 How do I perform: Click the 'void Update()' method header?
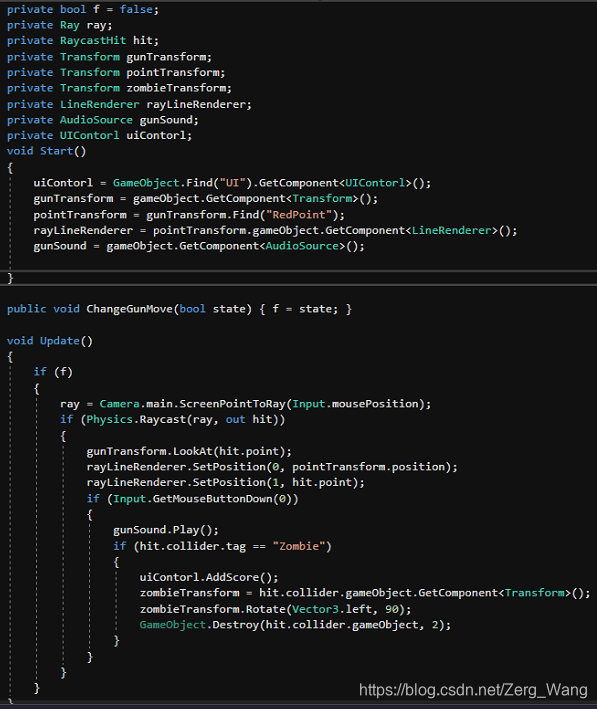[50, 340]
